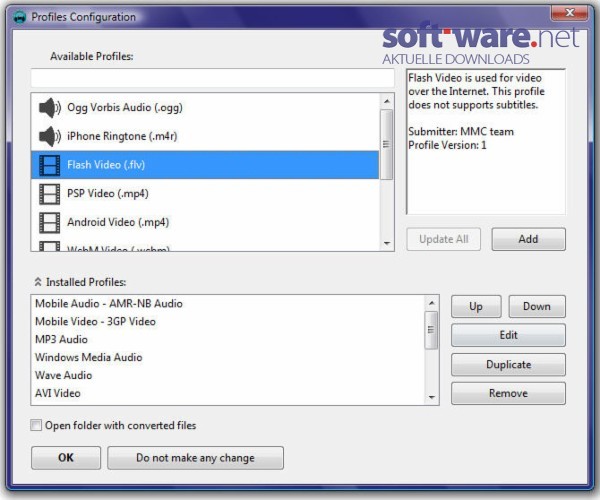Click the Installed Profiles scrollbar thumb
The width and height of the screenshot is (600, 500).
pos(432,330)
